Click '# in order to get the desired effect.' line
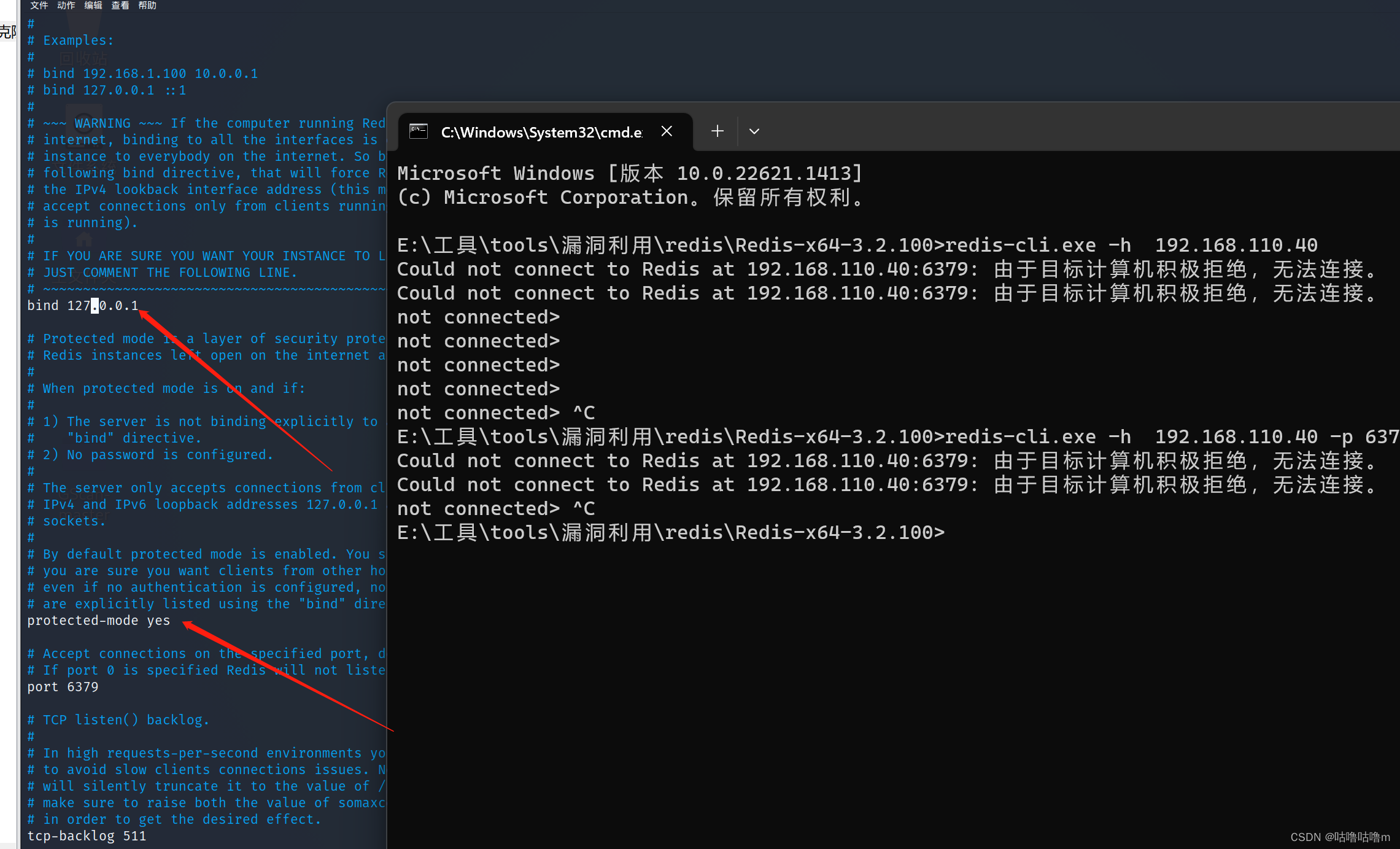The height and width of the screenshot is (849, 1400). click(x=174, y=820)
